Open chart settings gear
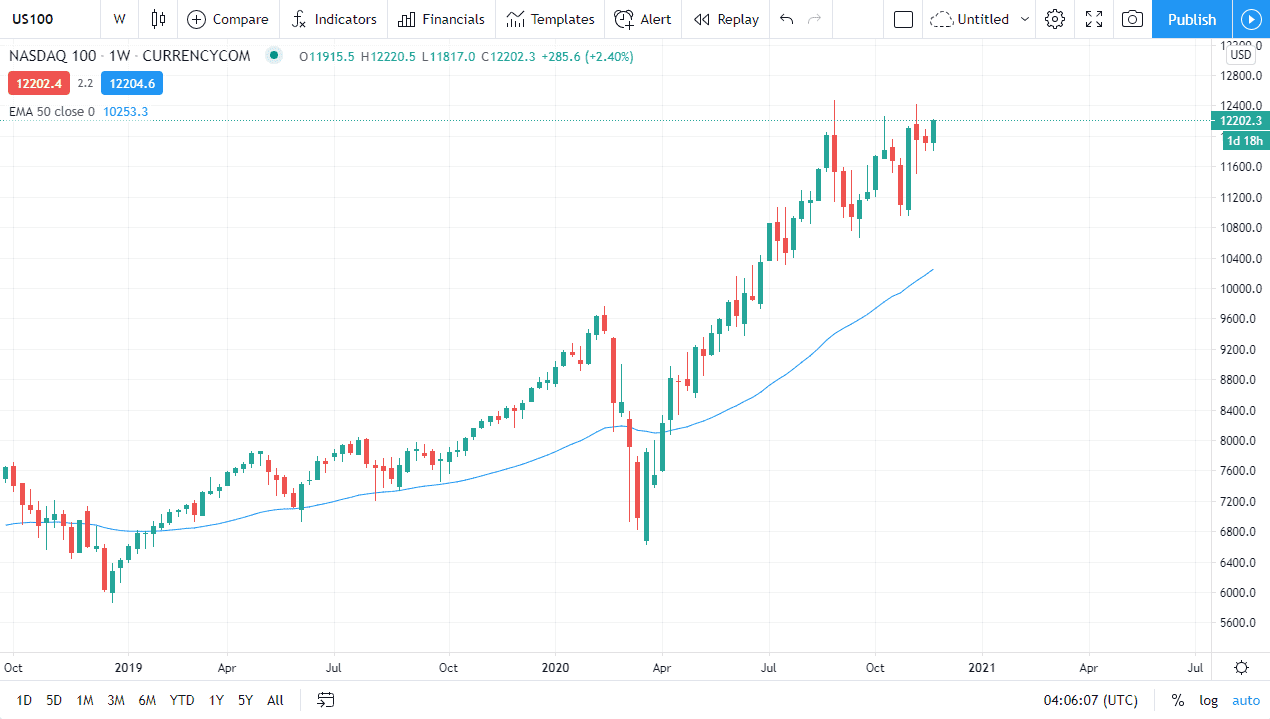 [x=1054, y=19]
